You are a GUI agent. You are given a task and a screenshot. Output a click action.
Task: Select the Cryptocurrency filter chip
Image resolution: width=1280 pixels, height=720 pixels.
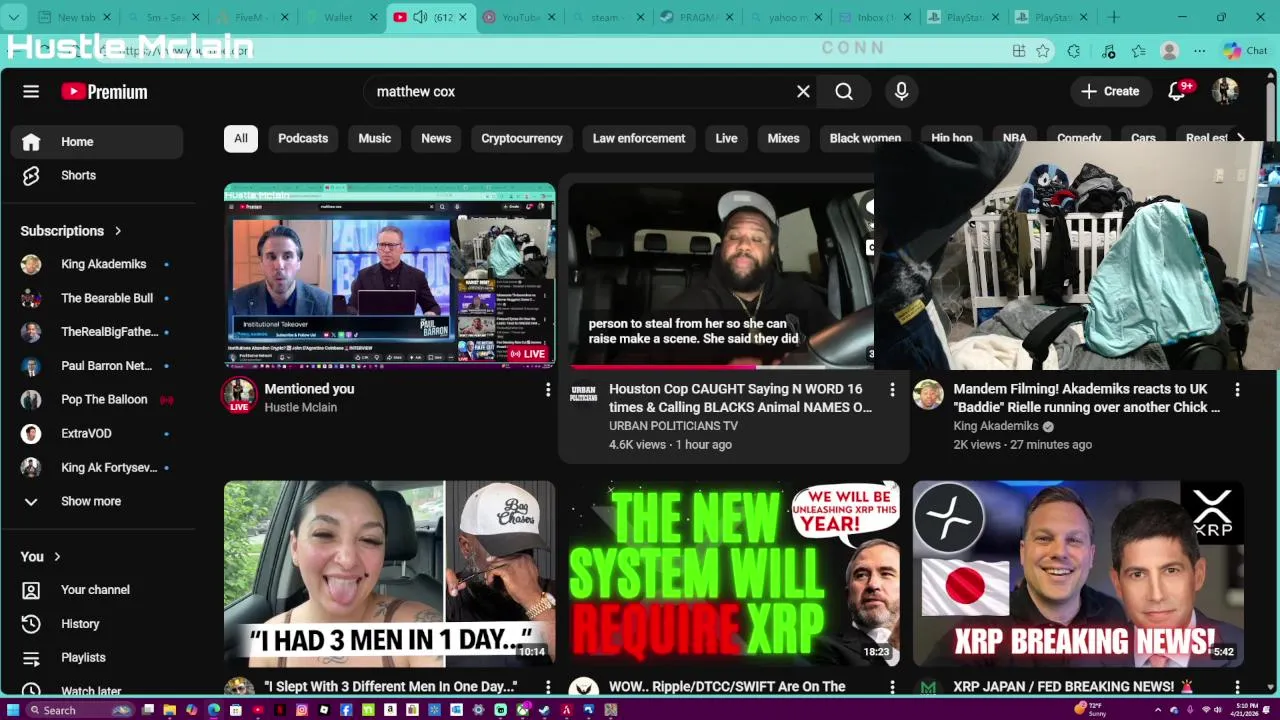coord(522,138)
